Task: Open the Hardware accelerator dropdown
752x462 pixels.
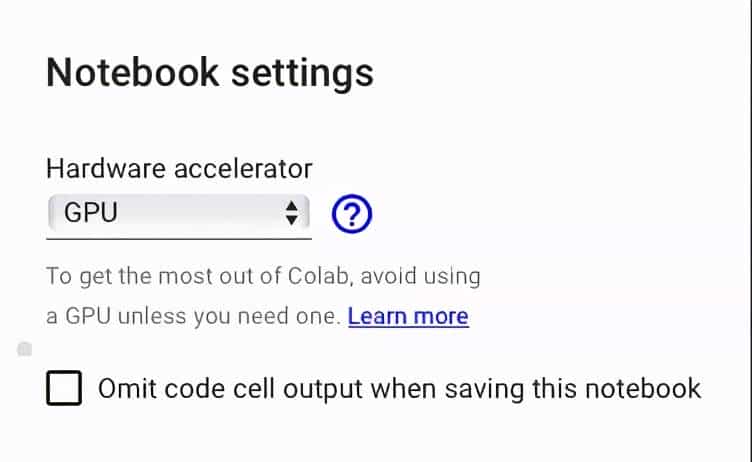Action: 178,212
